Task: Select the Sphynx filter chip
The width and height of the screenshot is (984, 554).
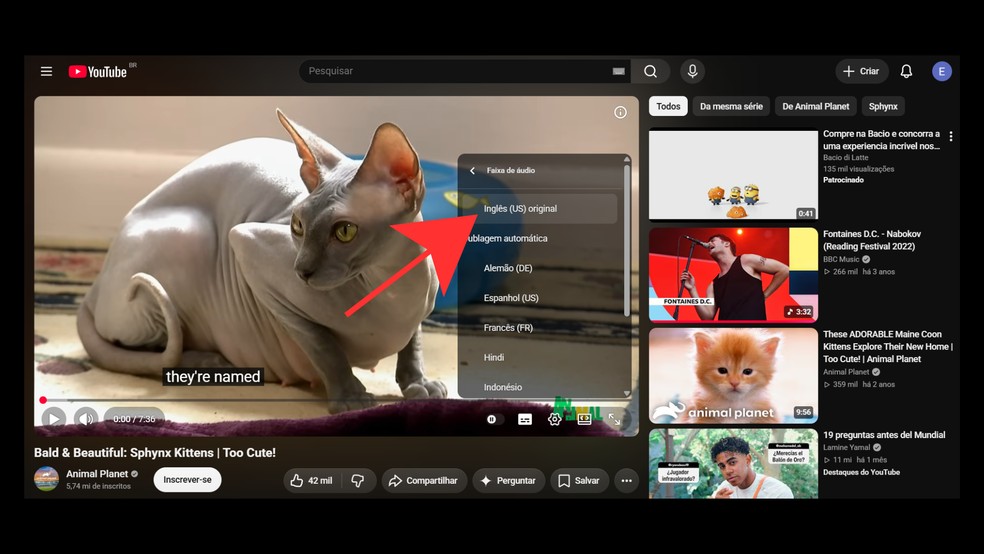Action: (x=883, y=107)
